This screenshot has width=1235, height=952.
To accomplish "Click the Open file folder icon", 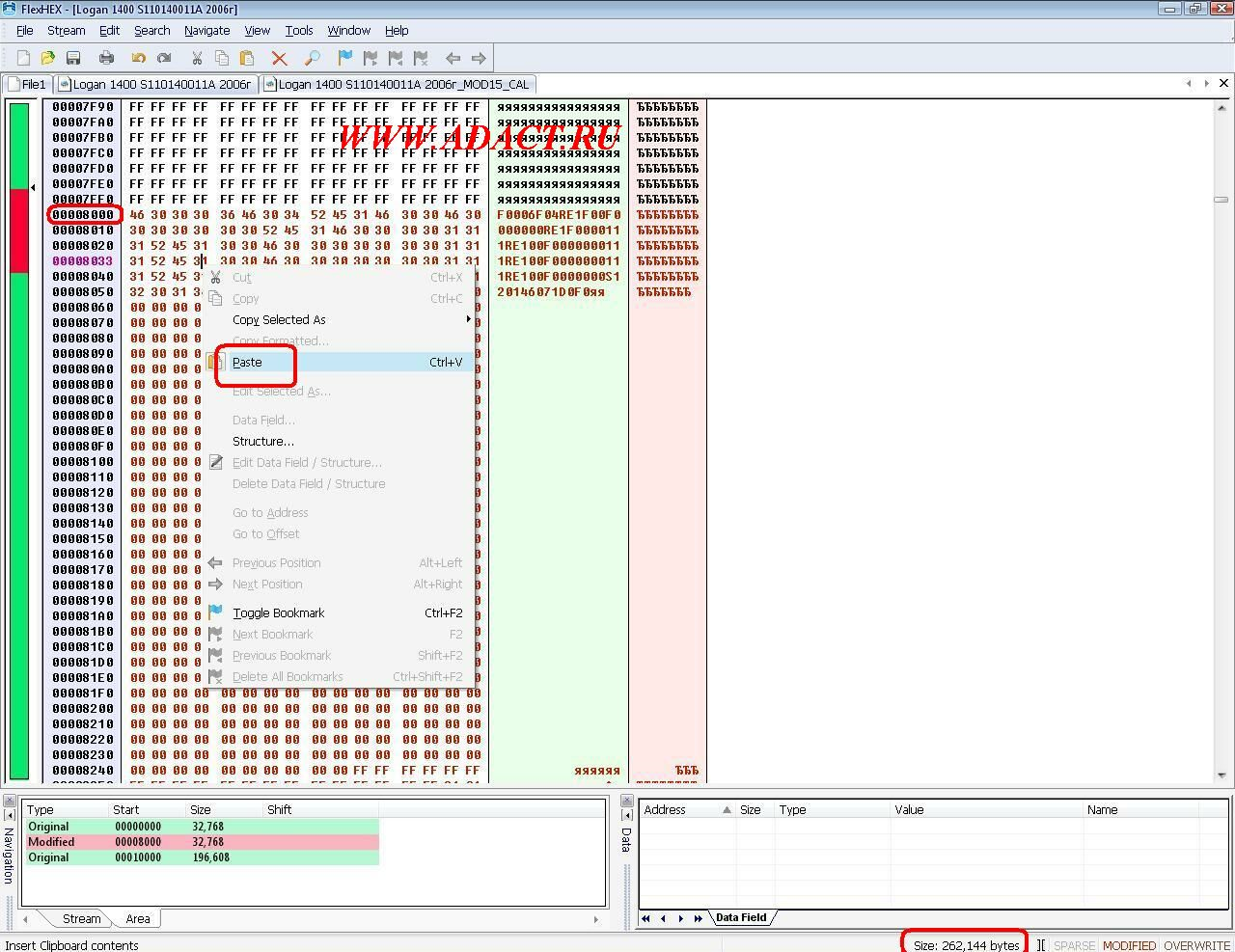I will [x=47, y=58].
